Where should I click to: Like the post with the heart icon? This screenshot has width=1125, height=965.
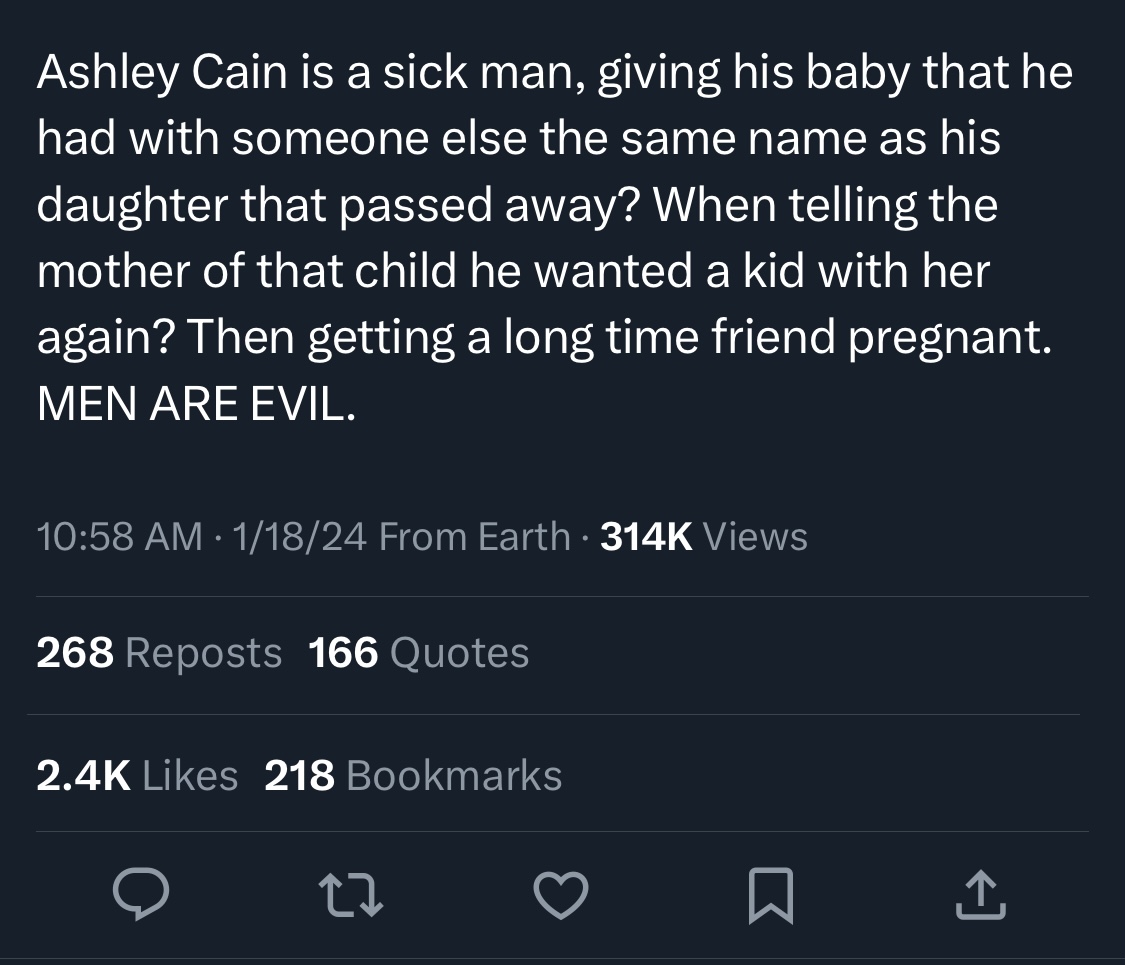[x=561, y=895]
